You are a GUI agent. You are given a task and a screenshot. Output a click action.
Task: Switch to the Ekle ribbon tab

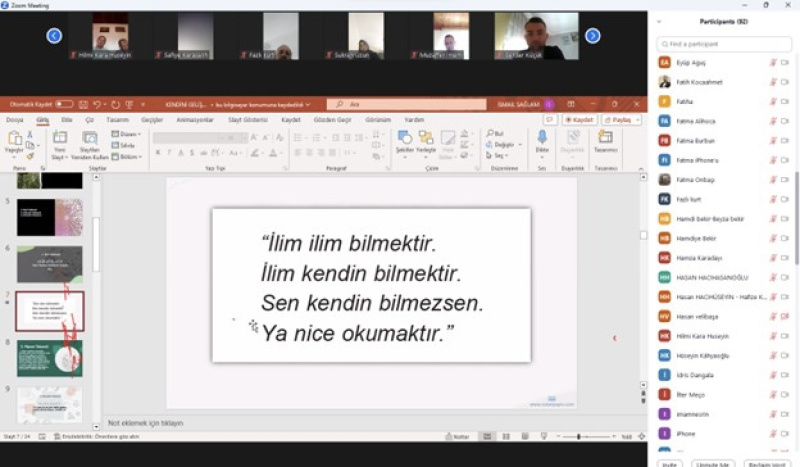67,119
